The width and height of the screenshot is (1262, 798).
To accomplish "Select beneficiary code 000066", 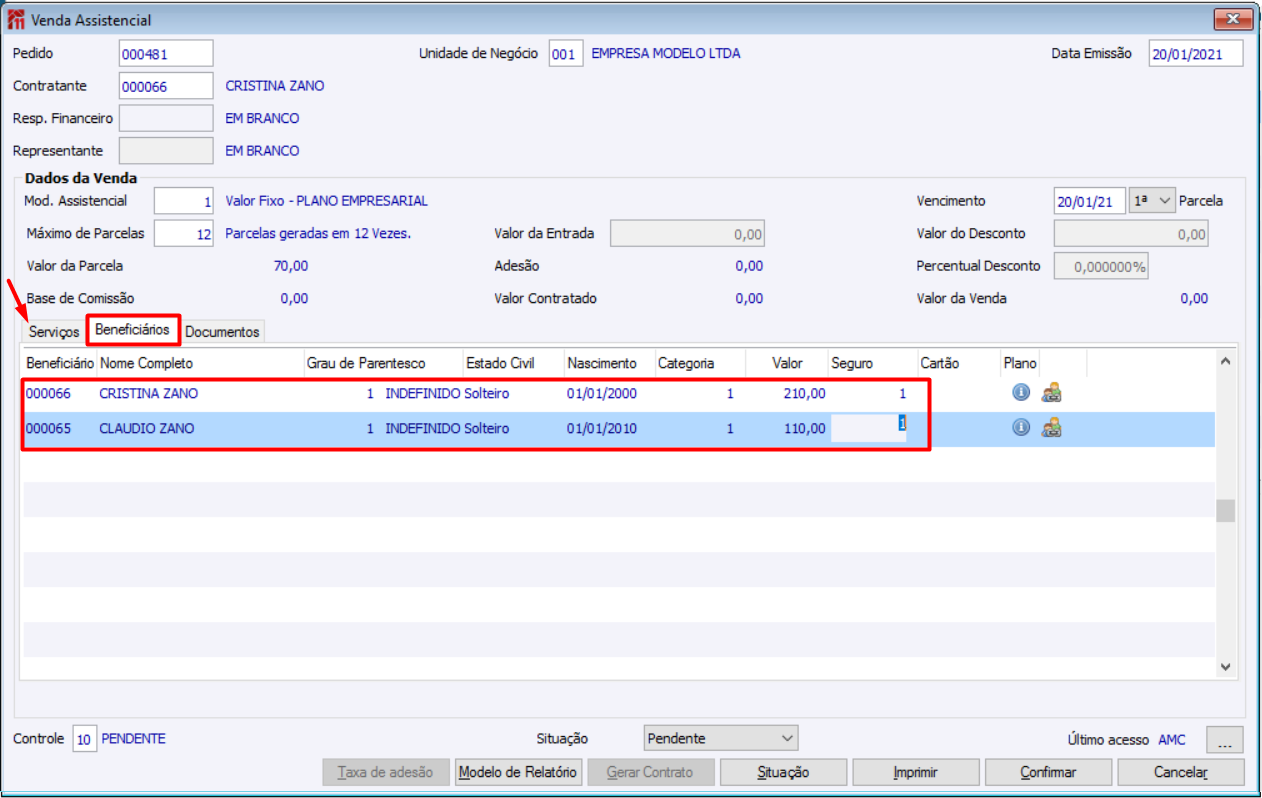I will coord(48,393).
